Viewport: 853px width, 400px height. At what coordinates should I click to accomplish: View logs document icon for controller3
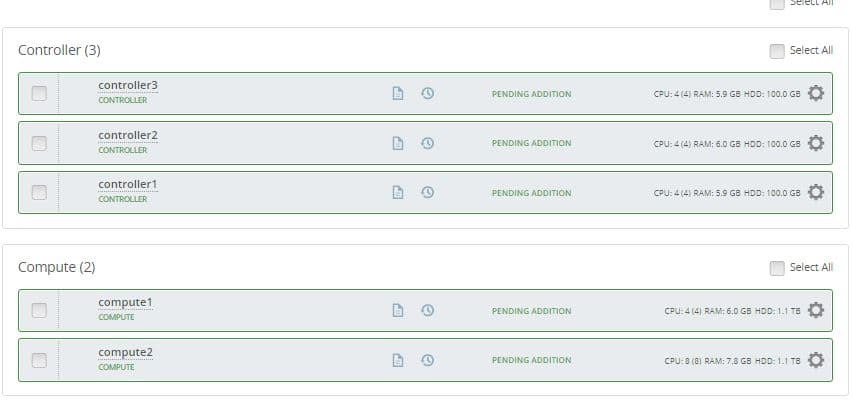tap(397, 93)
